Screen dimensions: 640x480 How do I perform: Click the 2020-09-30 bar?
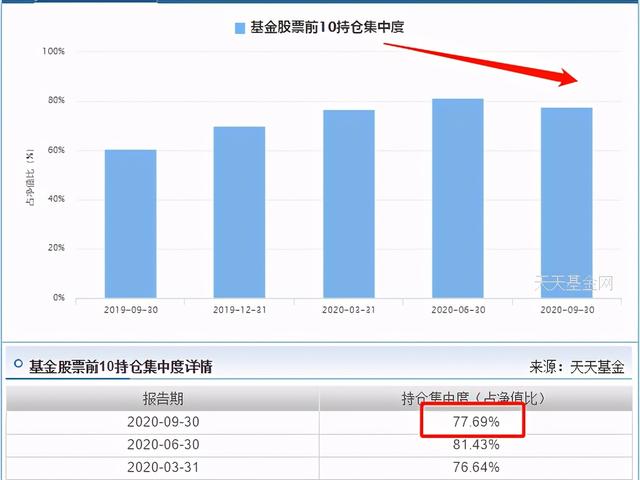tap(566, 202)
